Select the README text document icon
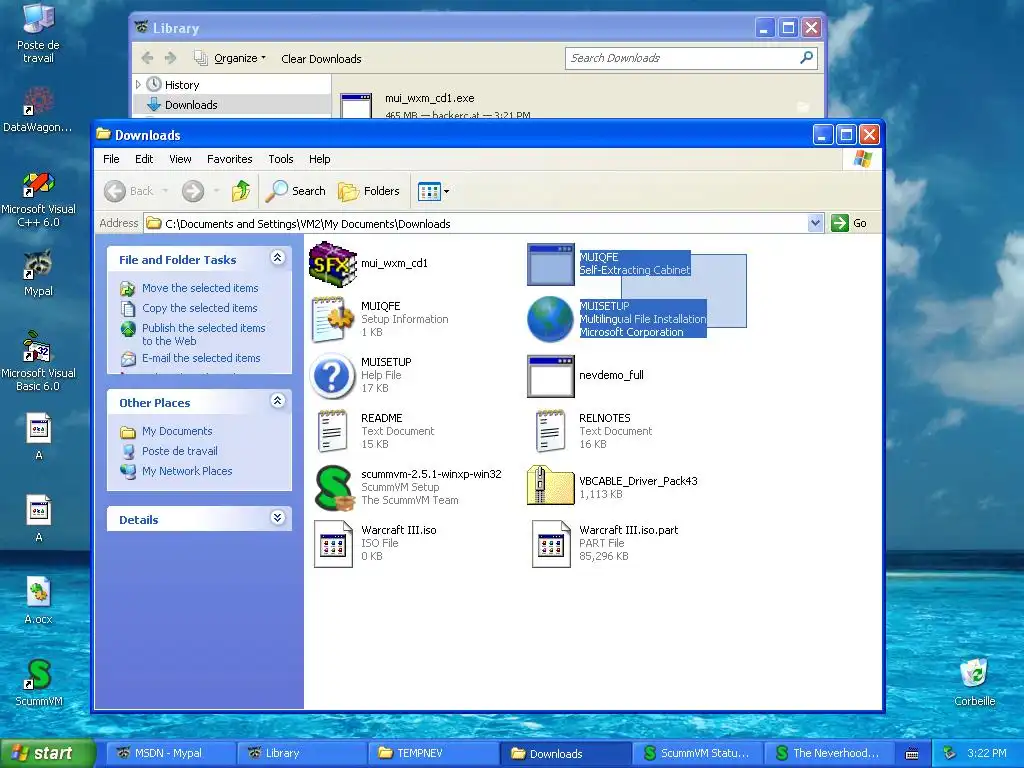This screenshot has width=1024, height=768. pos(332,431)
